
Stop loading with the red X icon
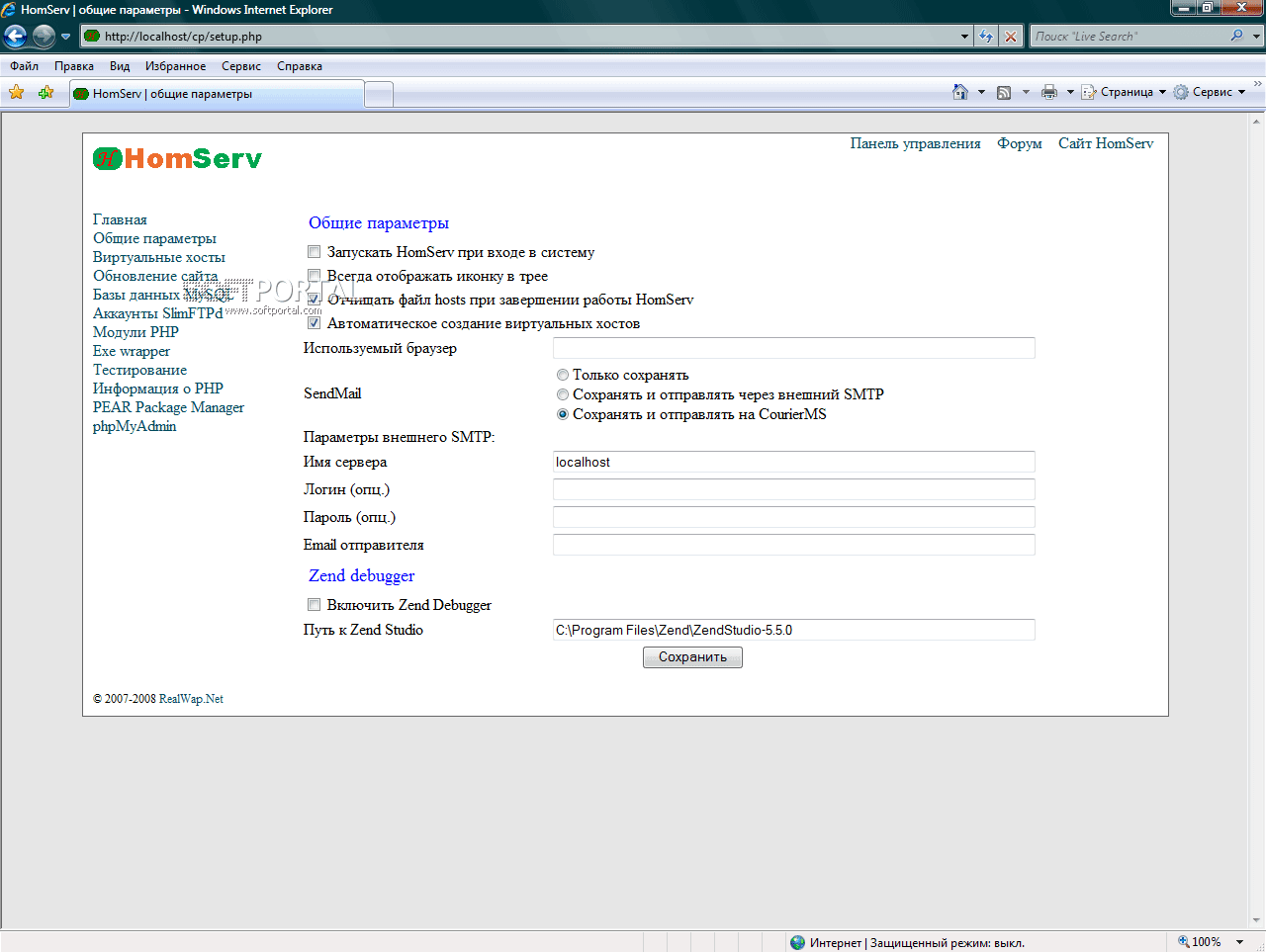click(1011, 37)
